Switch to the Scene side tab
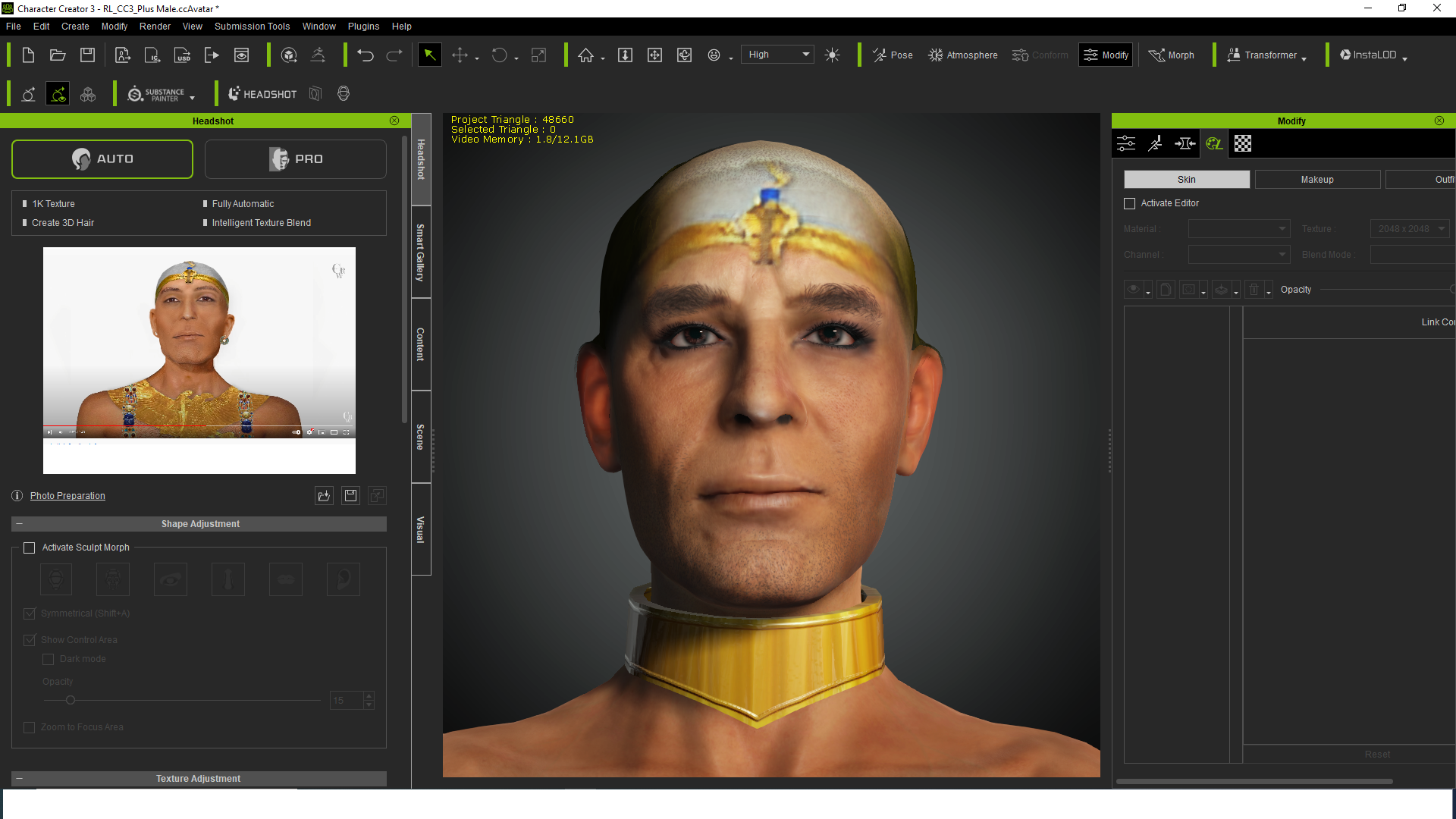 [x=421, y=437]
